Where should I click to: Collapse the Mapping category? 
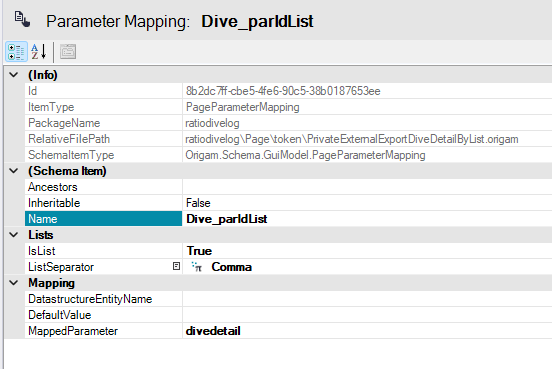13,283
